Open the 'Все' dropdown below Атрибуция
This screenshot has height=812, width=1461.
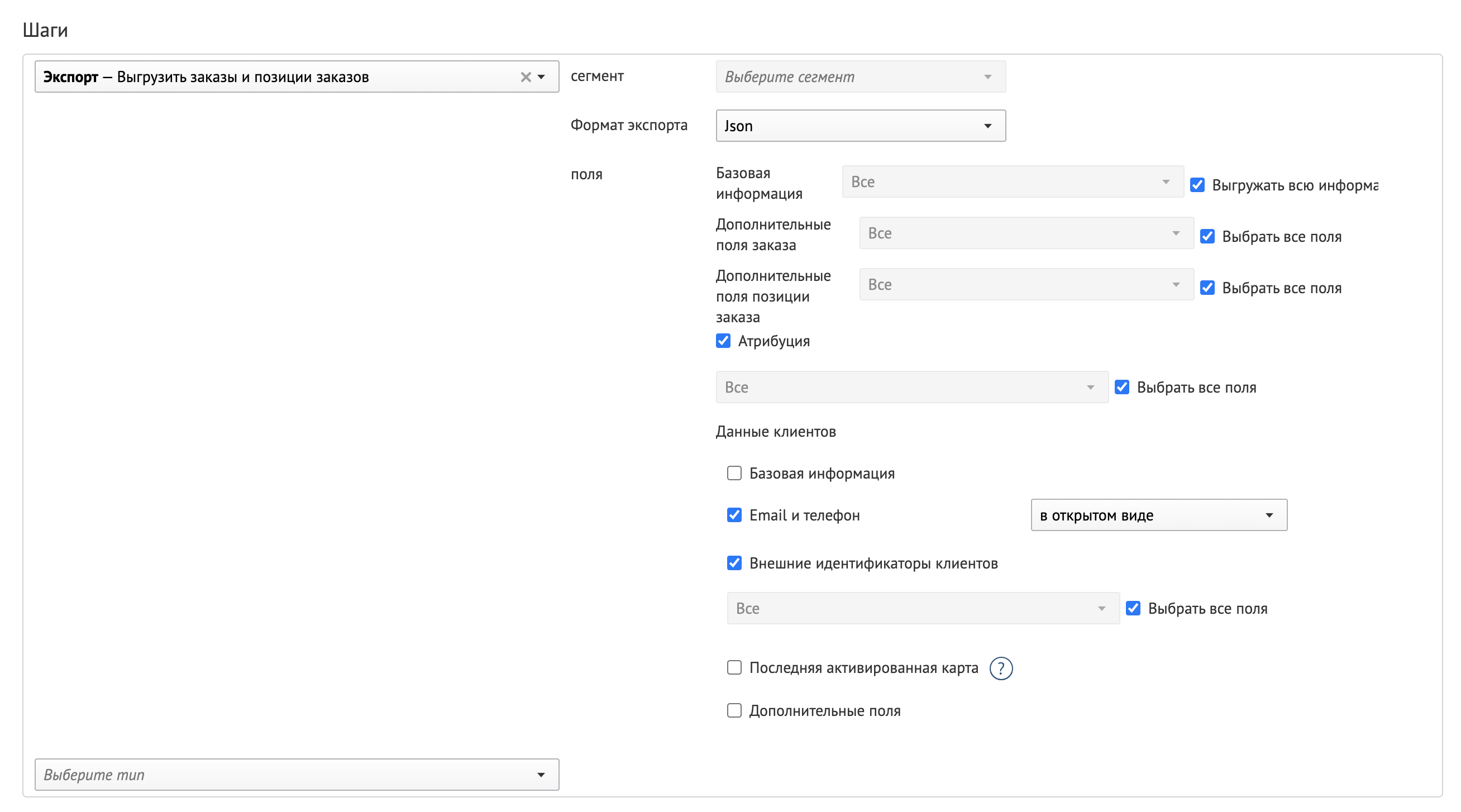[911, 387]
